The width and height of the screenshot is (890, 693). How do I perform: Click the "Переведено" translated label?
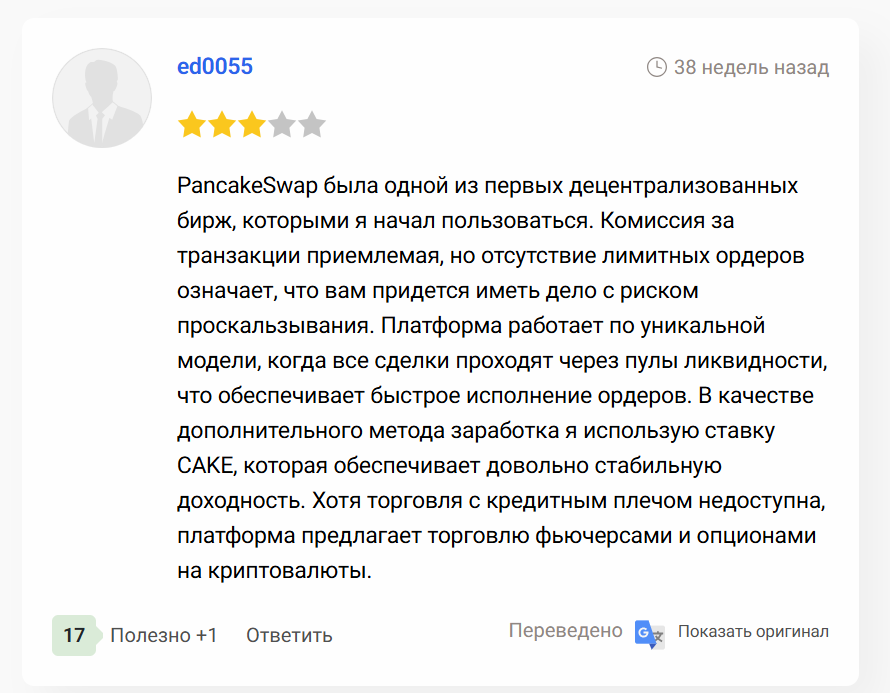pos(565,631)
